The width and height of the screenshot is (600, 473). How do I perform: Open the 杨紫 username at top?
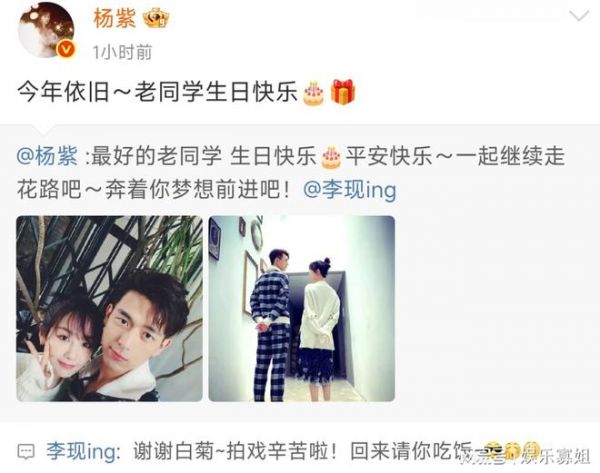[x=115, y=18]
